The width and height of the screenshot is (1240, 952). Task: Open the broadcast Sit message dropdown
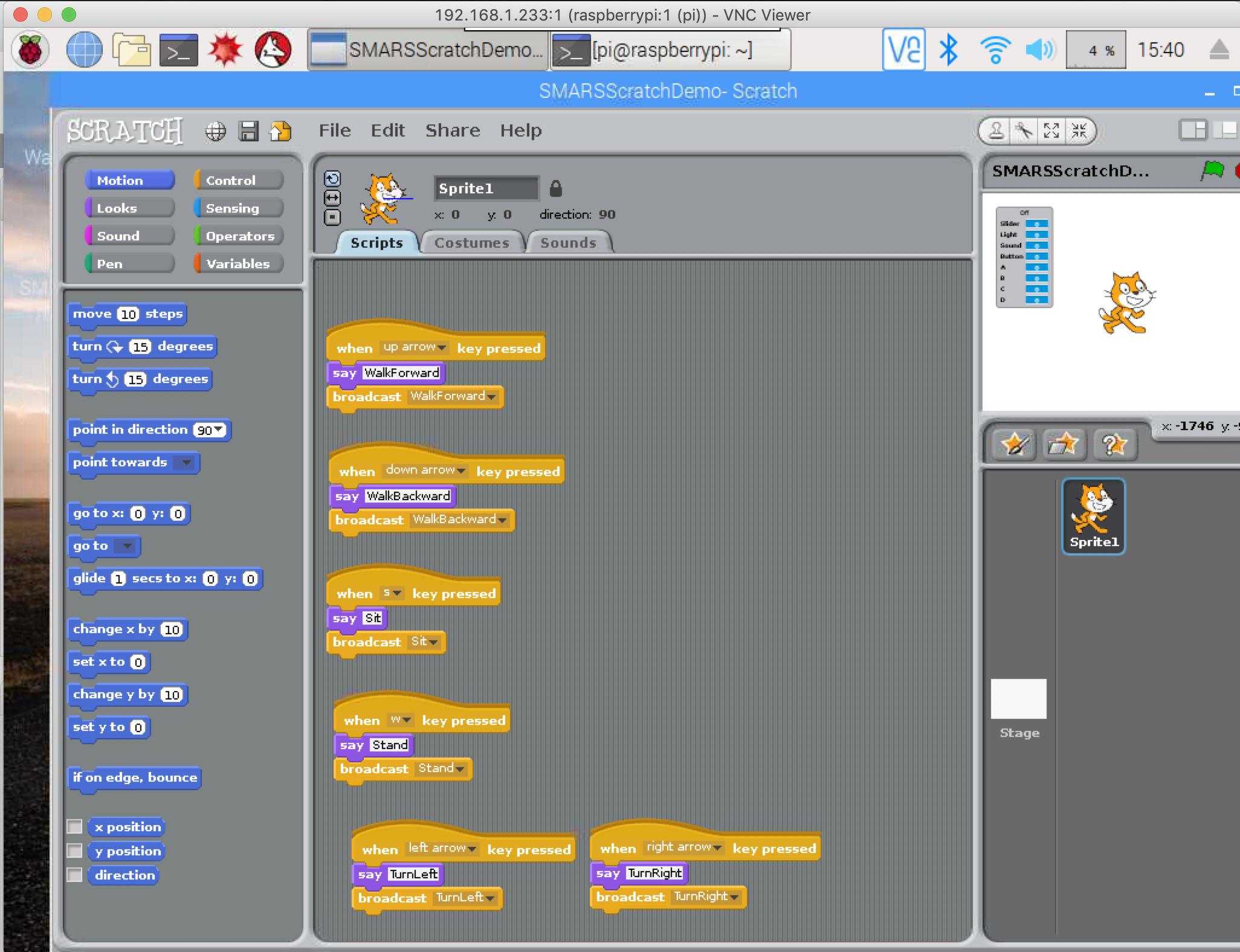(x=424, y=642)
